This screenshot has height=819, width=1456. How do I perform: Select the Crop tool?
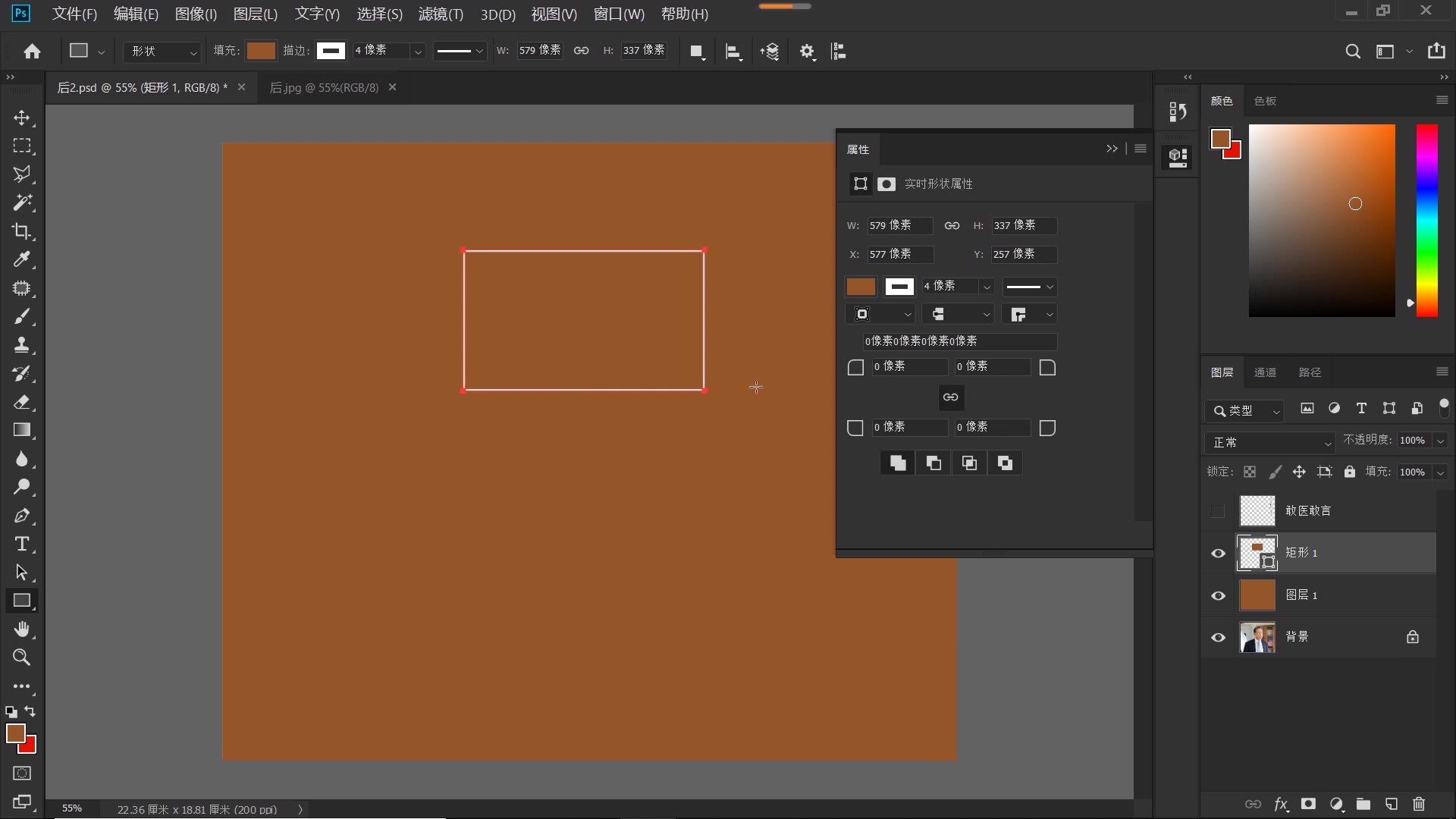point(21,231)
